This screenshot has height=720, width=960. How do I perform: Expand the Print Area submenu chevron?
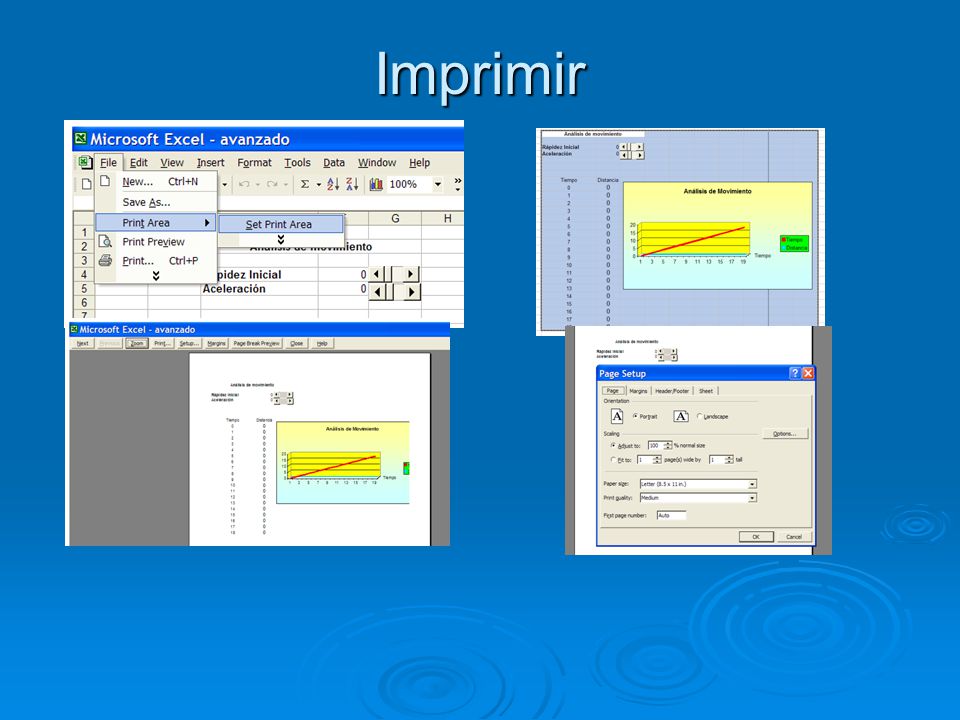pos(281,239)
